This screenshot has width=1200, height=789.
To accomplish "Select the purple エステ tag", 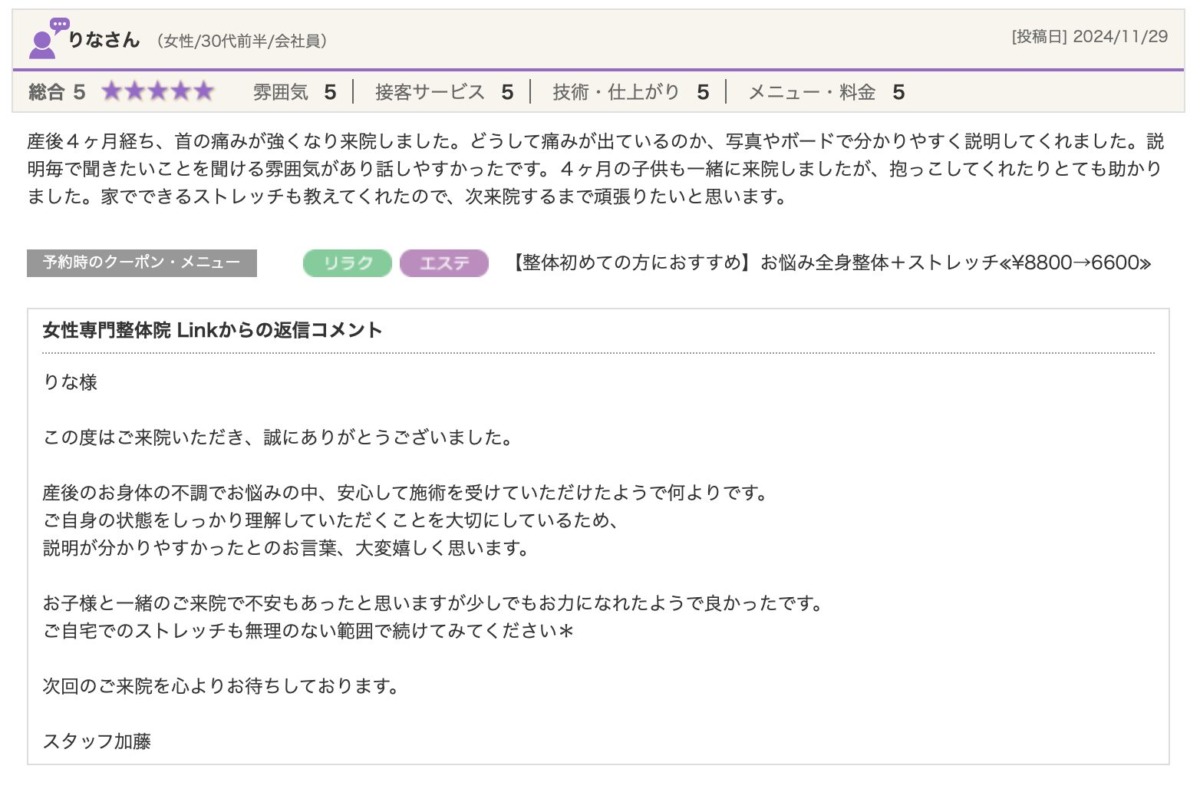I will click(x=444, y=263).
